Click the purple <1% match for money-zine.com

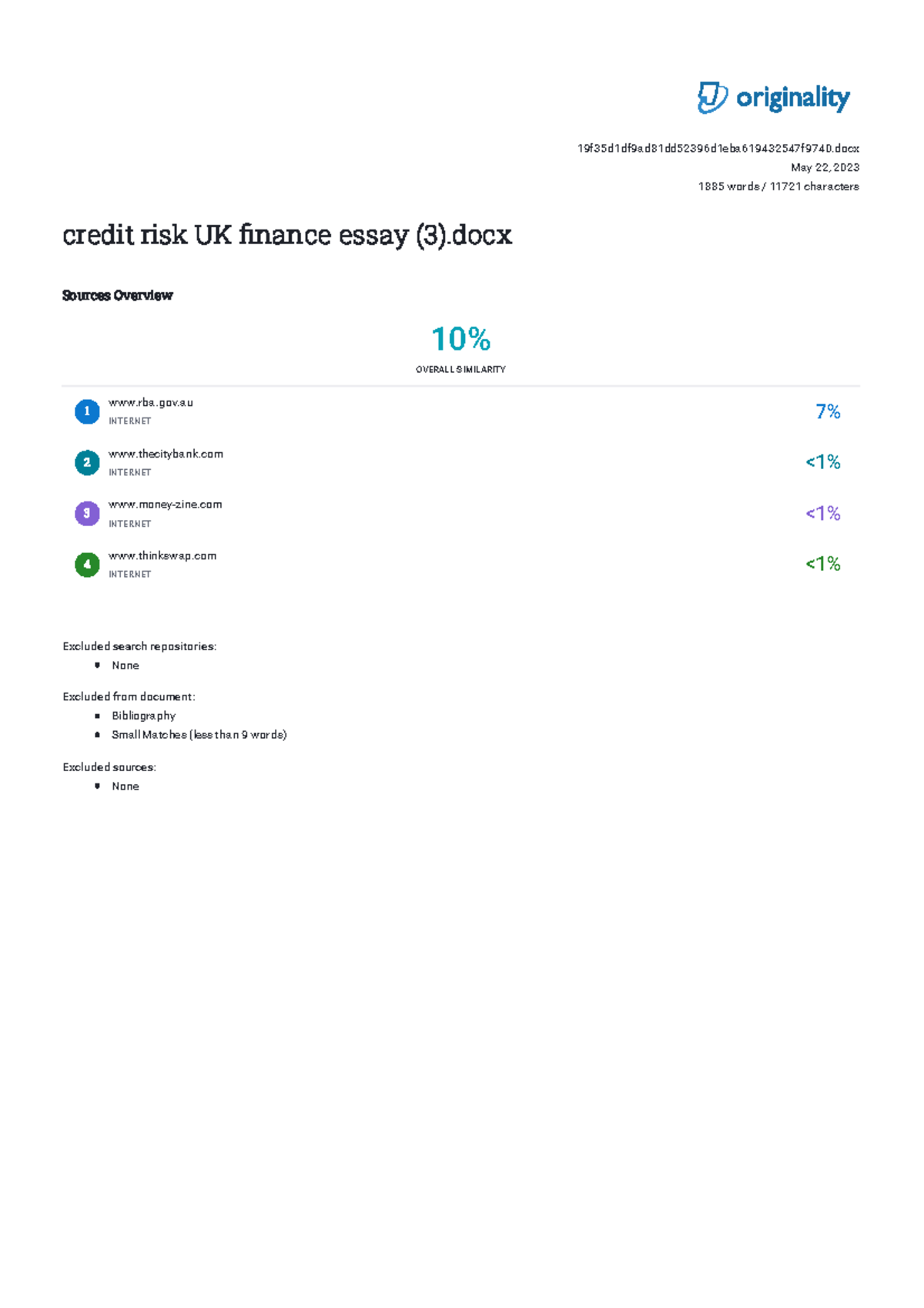coord(822,514)
